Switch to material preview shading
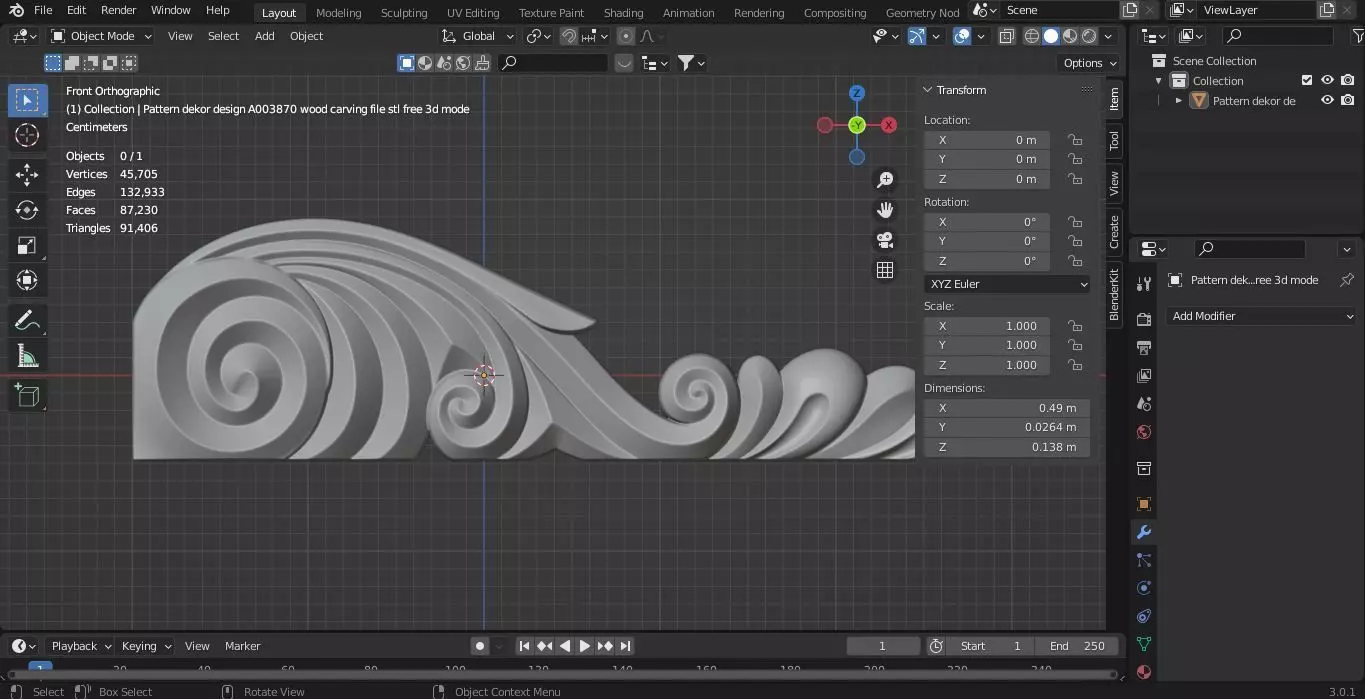Viewport: 1365px width, 699px height. pos(1070,36)
